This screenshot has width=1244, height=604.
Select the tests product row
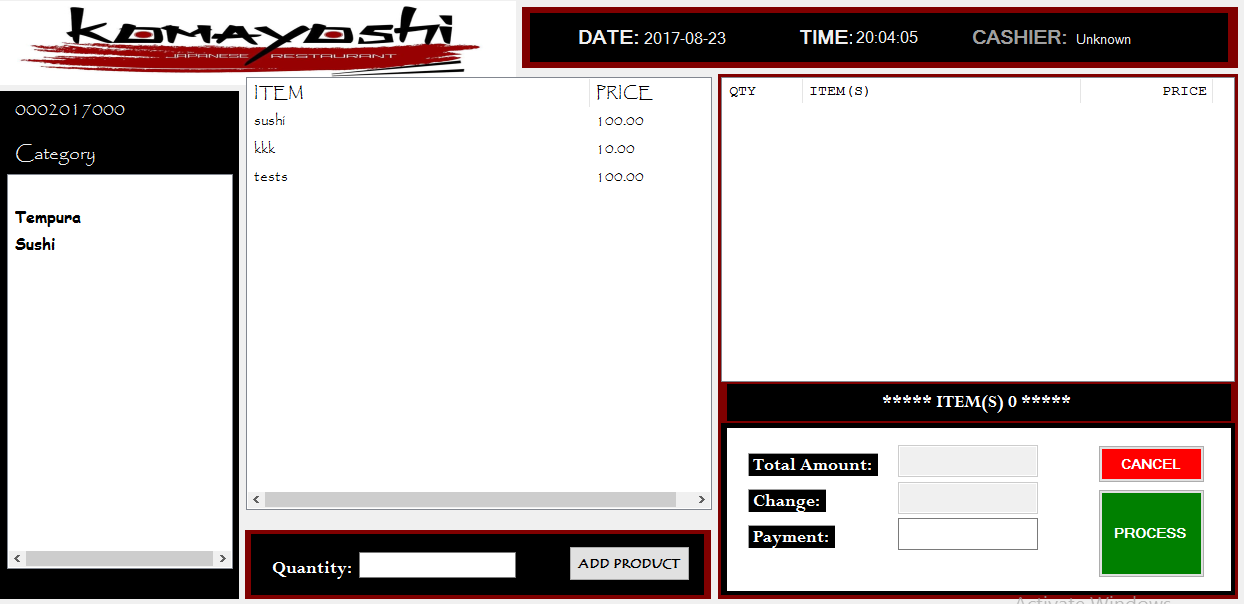271,177
